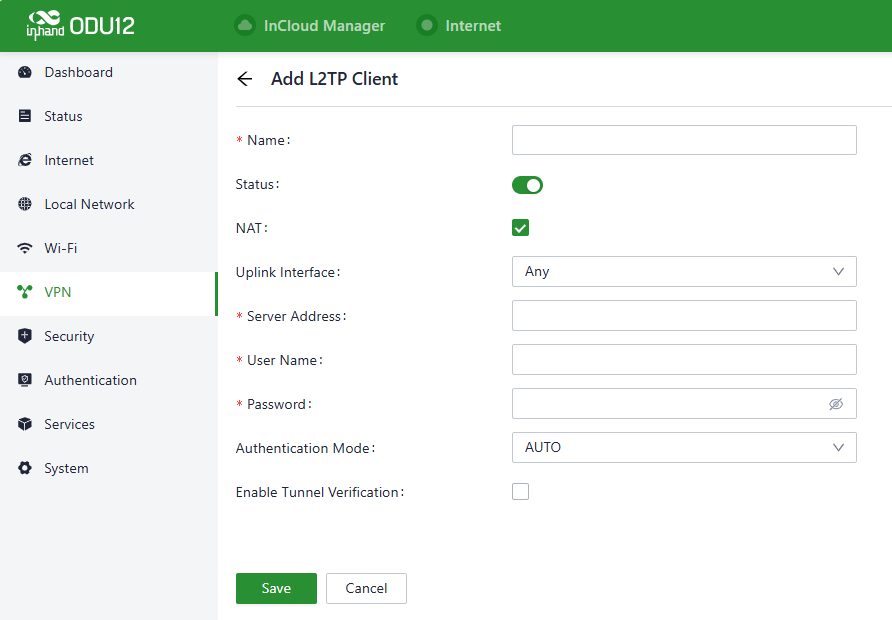Click the Local Network globe icon
The width and height of the screenshot is (892, 620).
coord(25,204)
